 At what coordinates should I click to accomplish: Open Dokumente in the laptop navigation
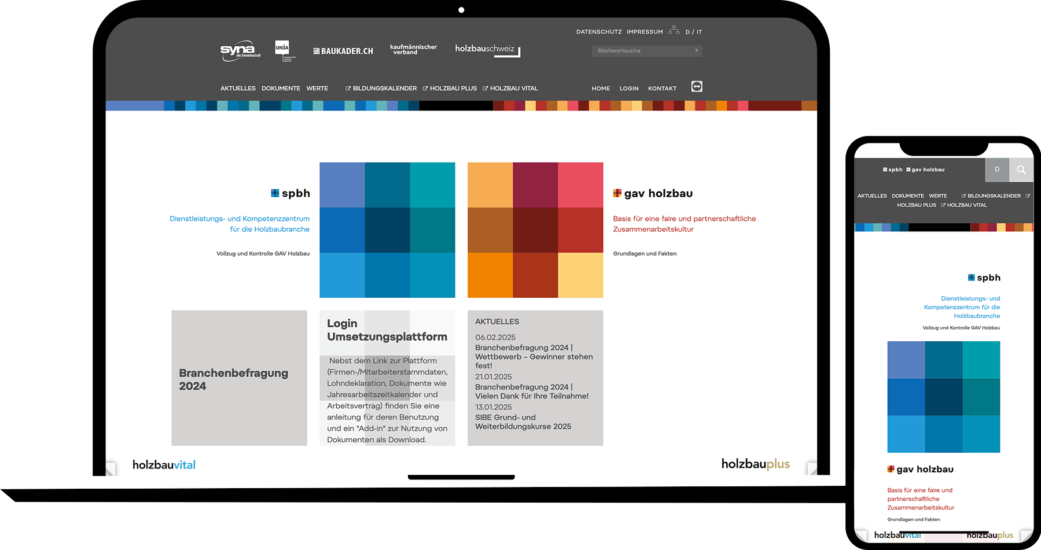[281, 88]
